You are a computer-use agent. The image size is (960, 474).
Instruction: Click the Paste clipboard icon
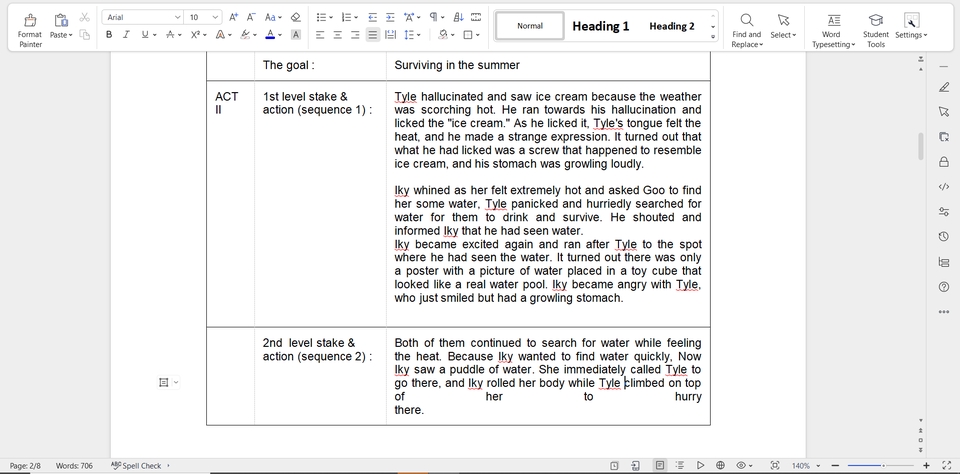(x=61, y=20)
